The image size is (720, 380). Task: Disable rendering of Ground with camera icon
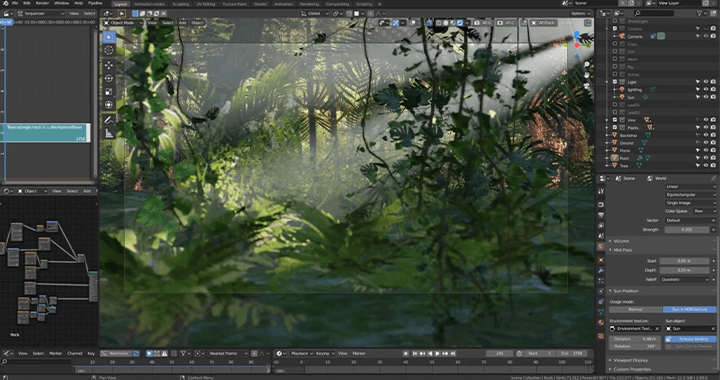[713, 143]
